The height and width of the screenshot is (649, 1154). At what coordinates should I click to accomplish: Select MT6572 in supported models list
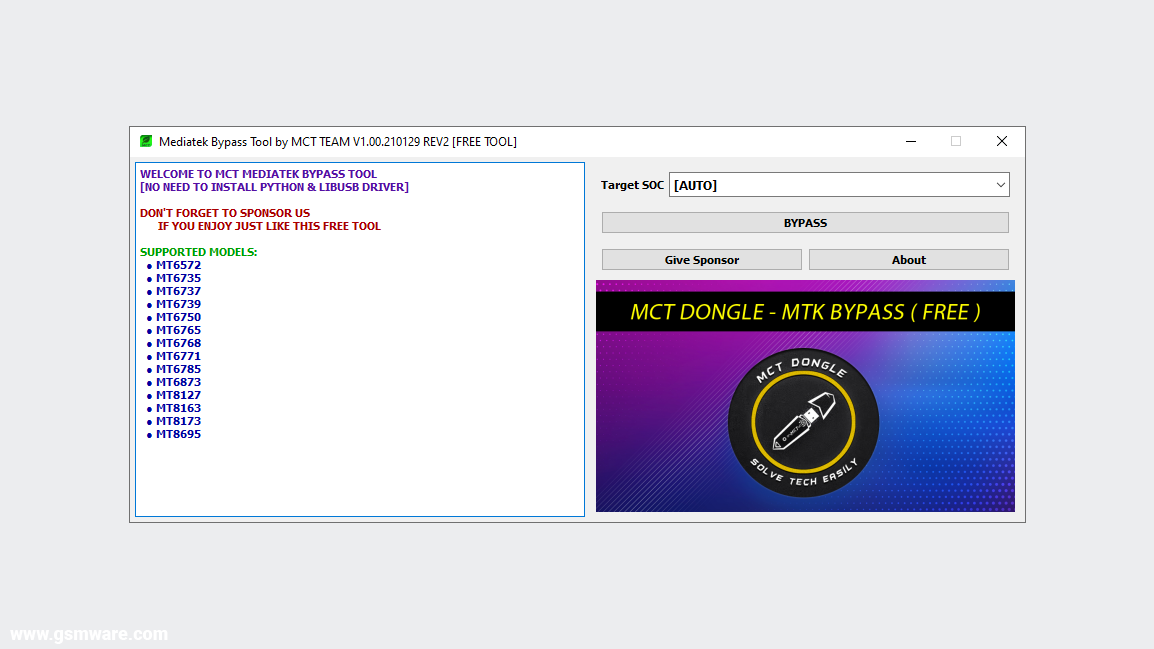[x=178, y=265]
